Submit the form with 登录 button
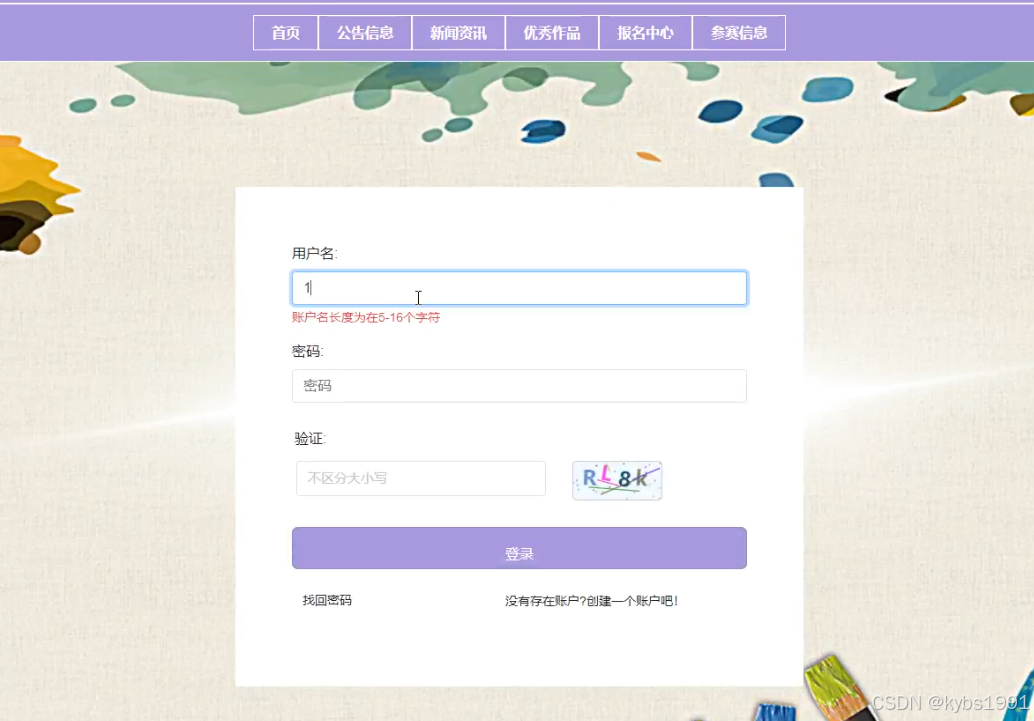The image size is (1034, 721). coord(519,548)
